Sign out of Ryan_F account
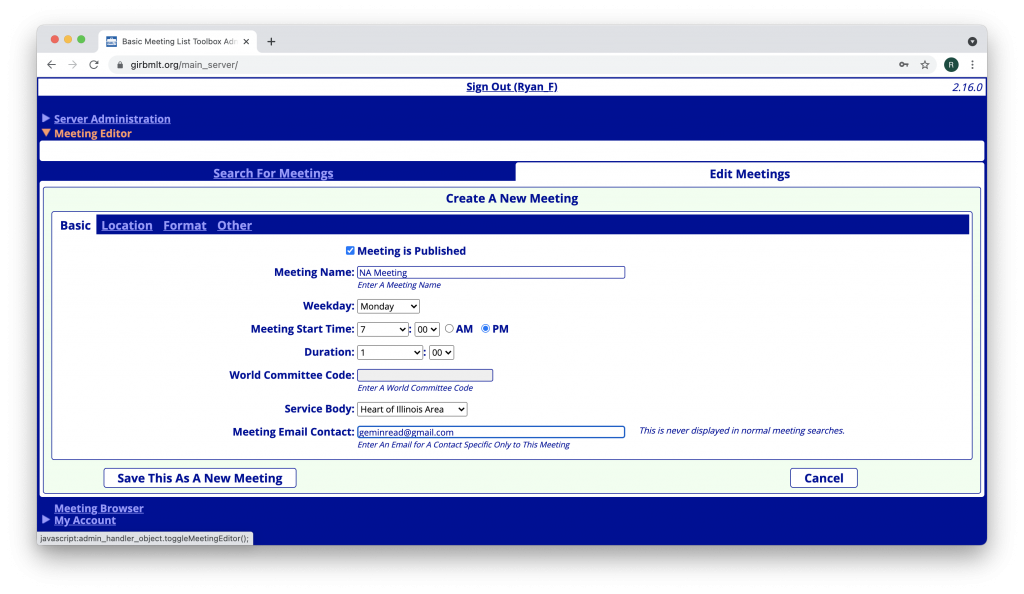The width and height of the screenshot is (1024, 594). coord(512,87)
